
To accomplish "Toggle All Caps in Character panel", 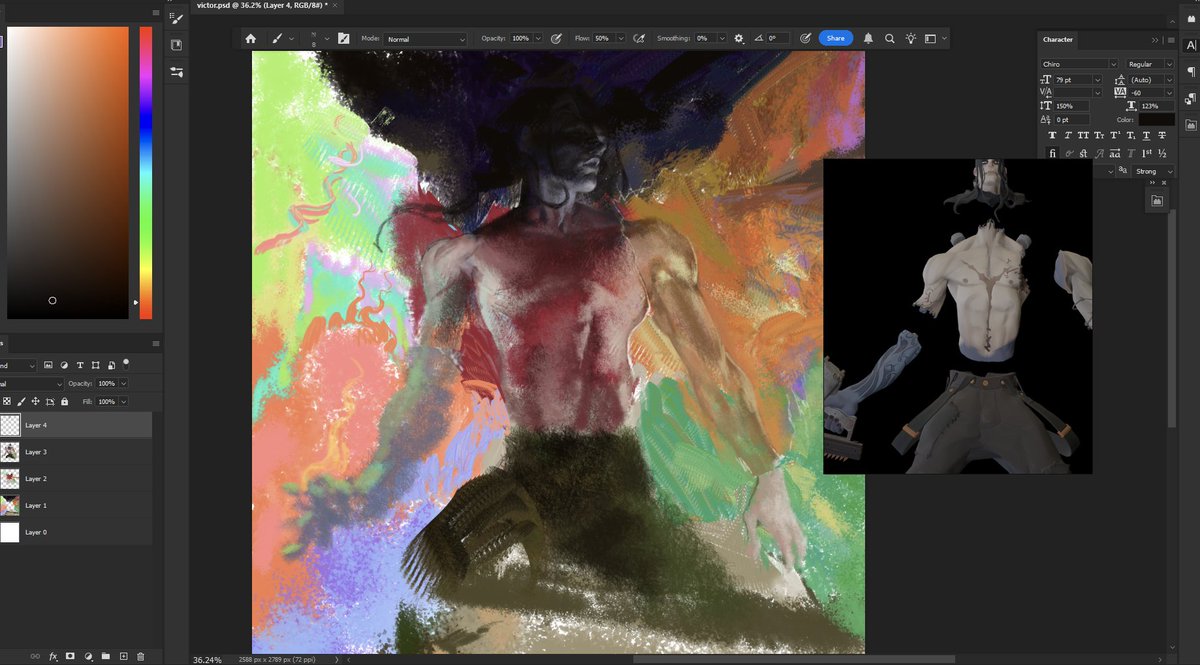I will pos(1083,135).
